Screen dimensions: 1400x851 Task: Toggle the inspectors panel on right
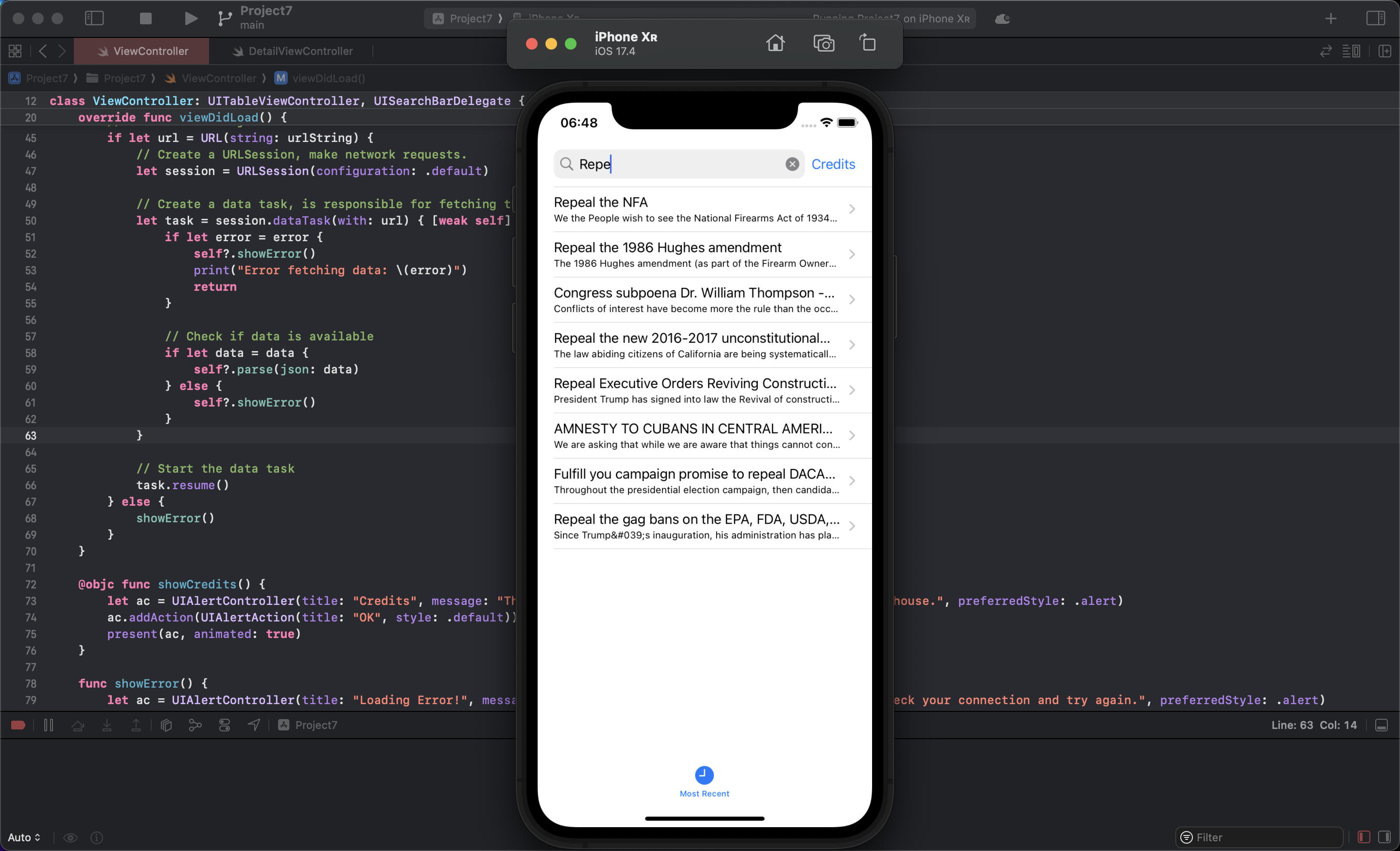tap(1376, 18)
